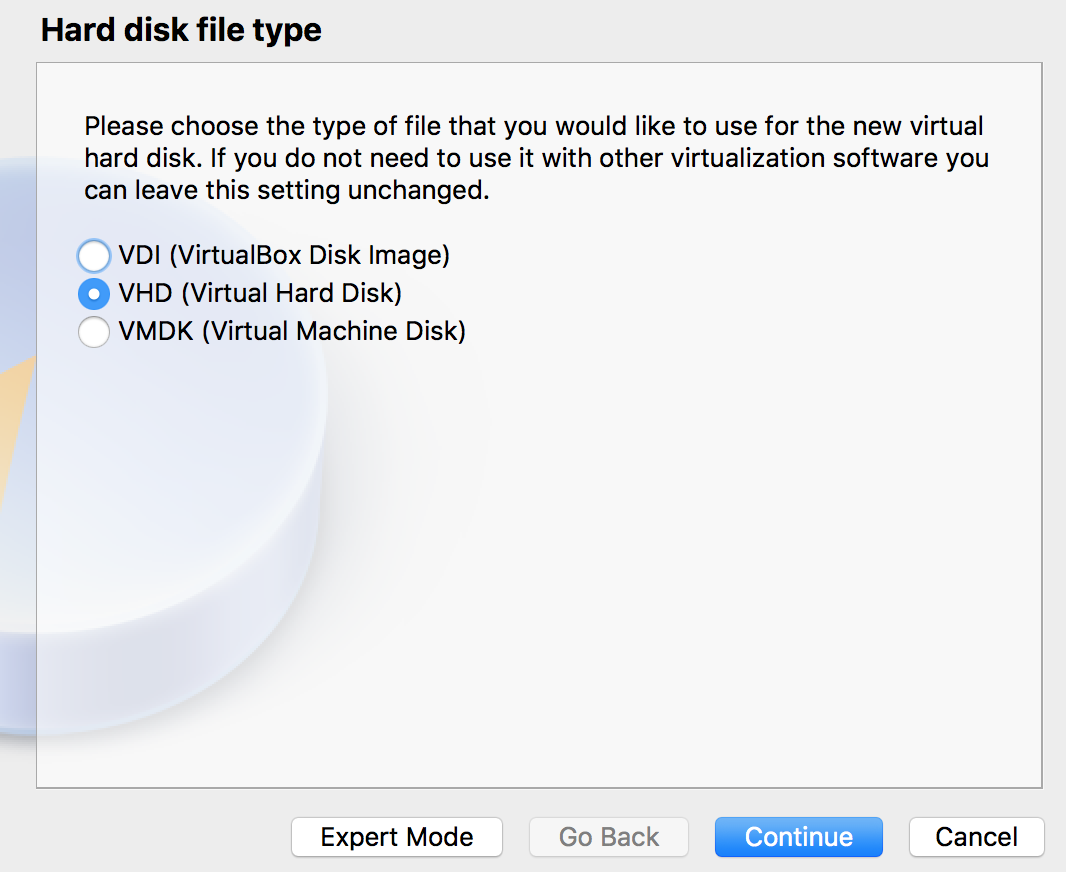Click the gray margin right of the heading
1066x872 pixels.
680,31
